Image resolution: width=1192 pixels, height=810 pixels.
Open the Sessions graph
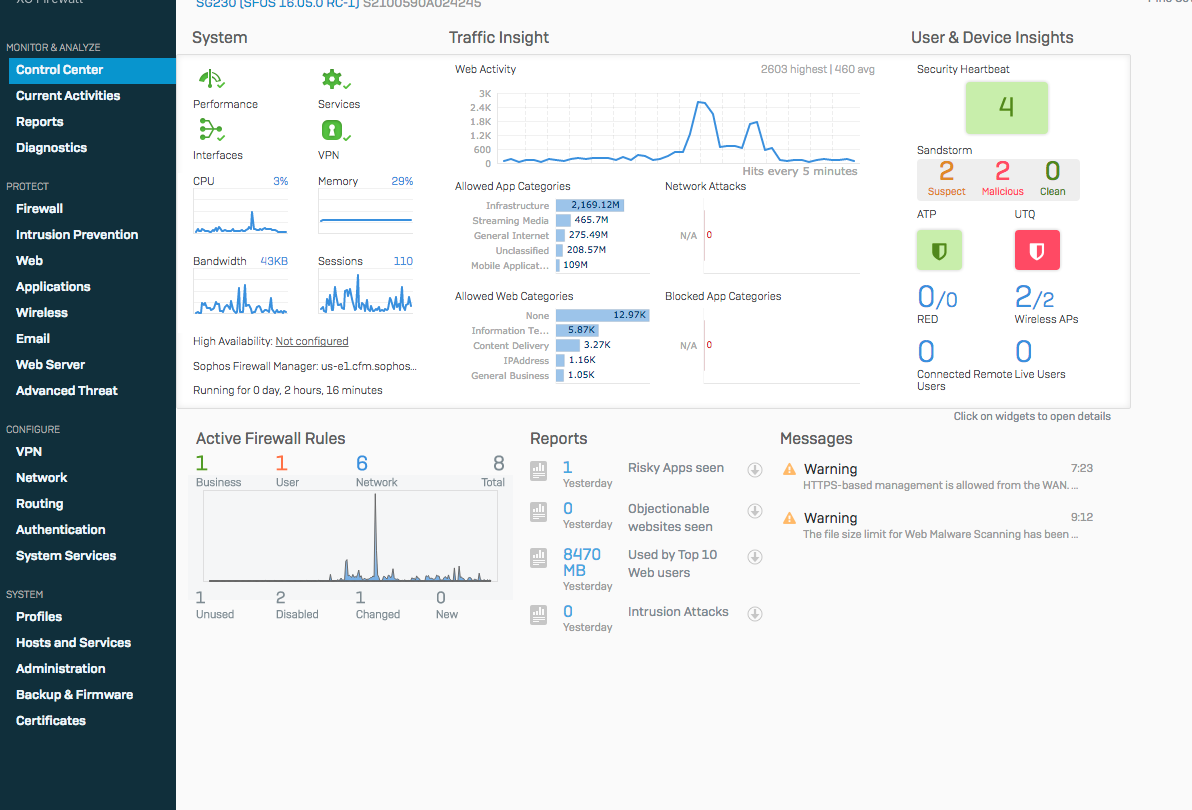(366, 293)
